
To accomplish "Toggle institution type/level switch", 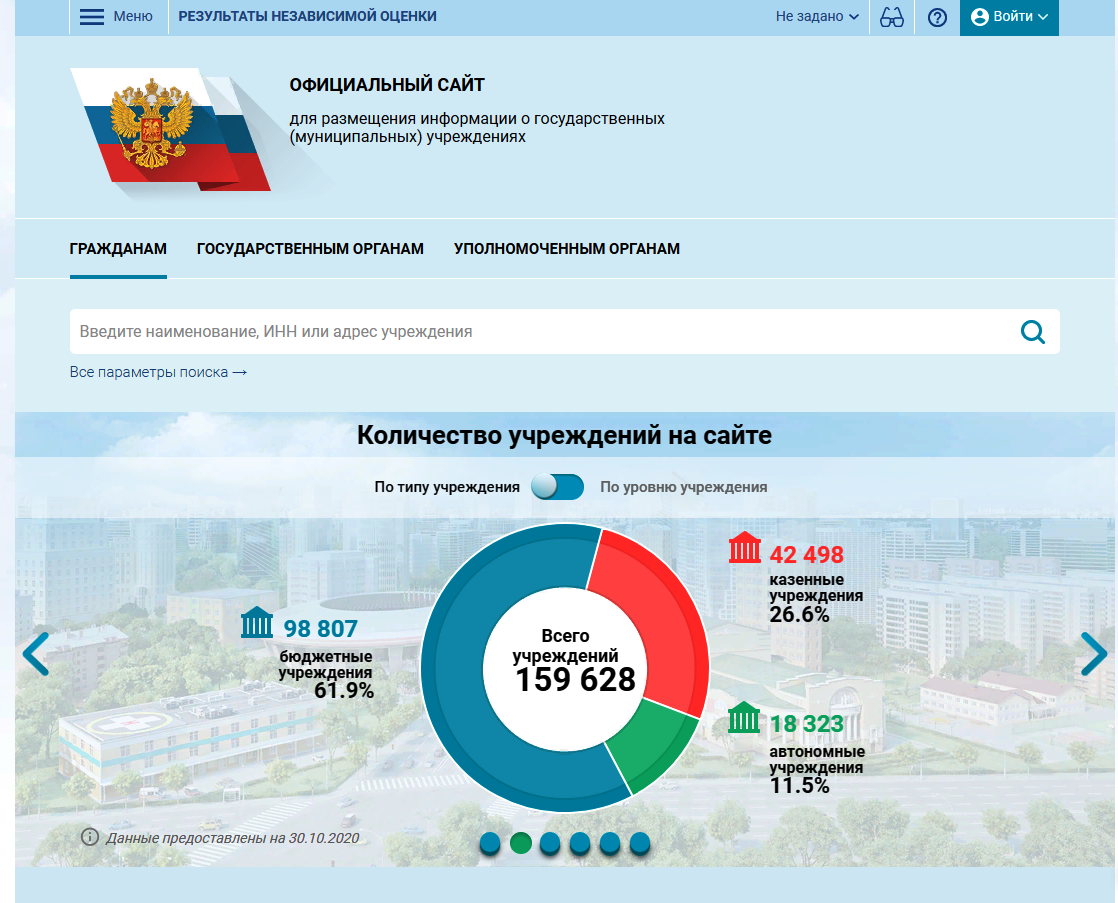I will [x=558, y=487].
